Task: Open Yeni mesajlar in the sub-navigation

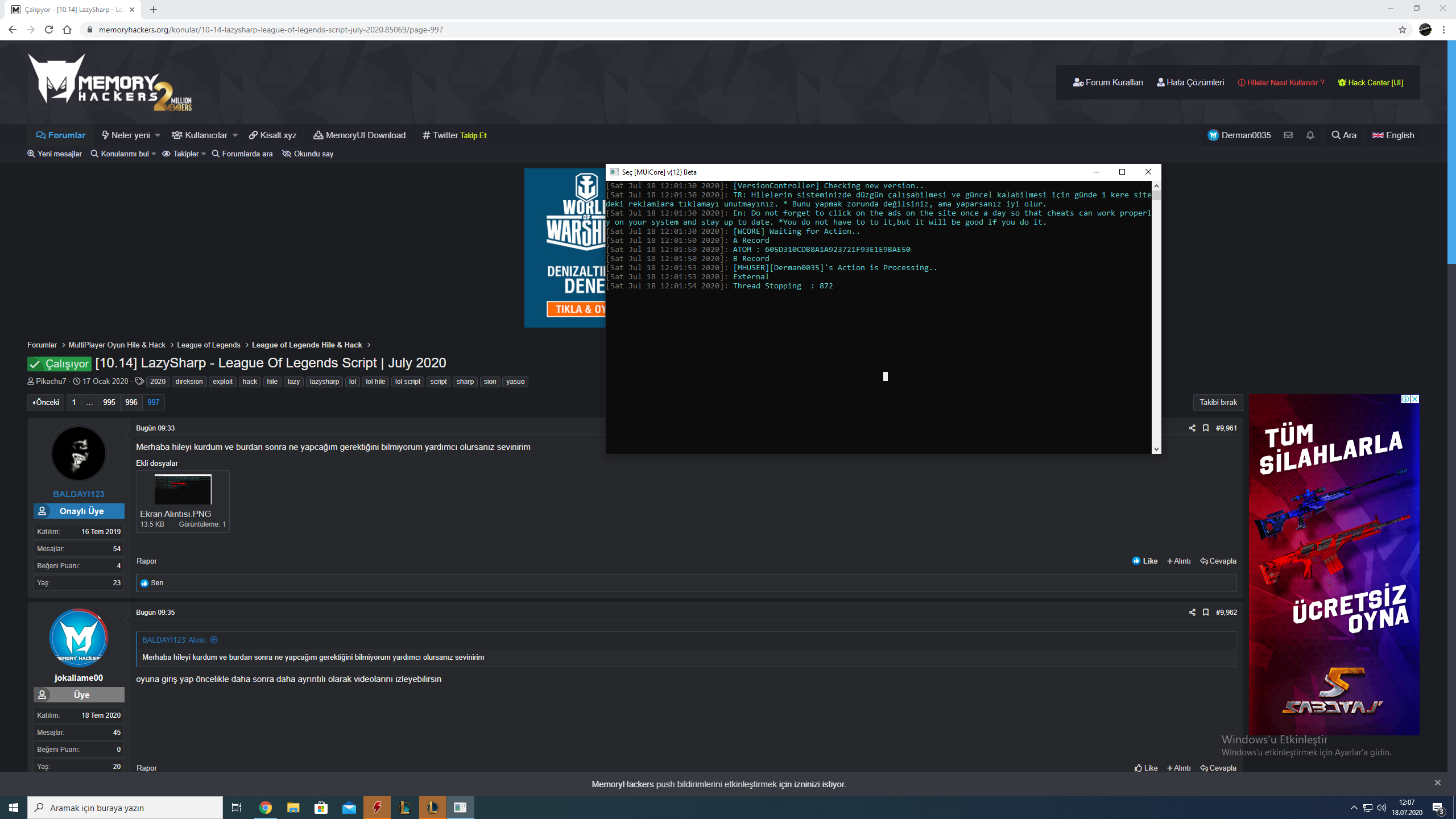Action: point(55,154)
